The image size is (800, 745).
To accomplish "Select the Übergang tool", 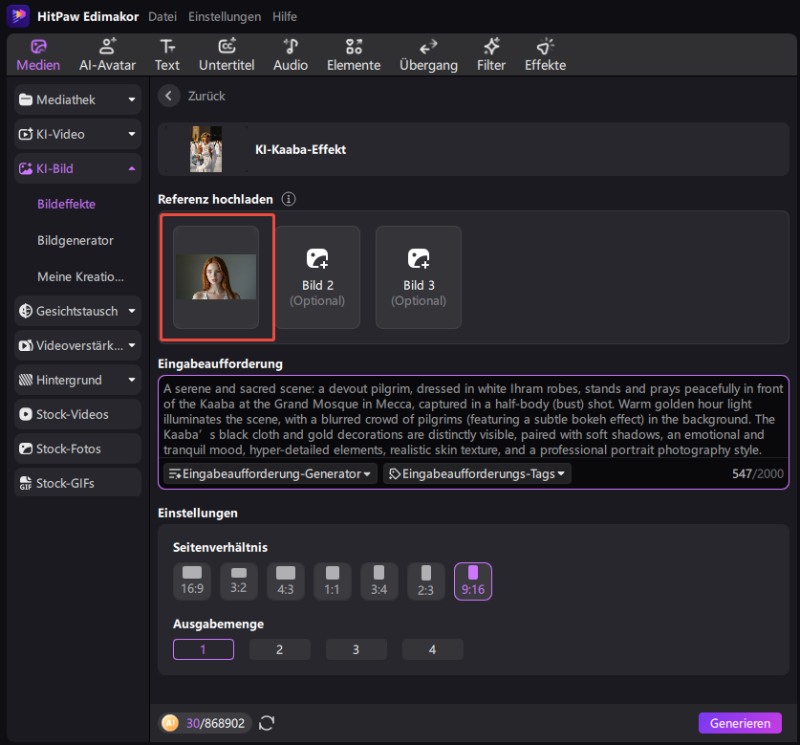I will click(428, 54).
